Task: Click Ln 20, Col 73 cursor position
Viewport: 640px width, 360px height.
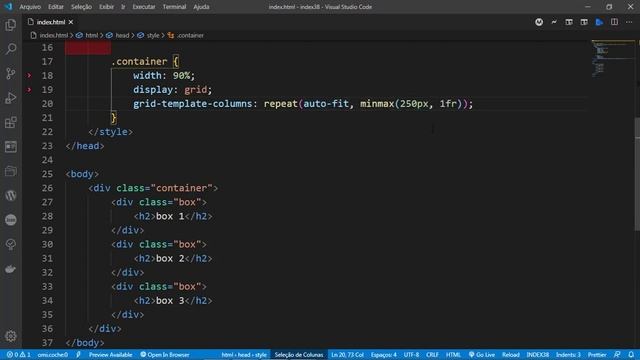Action: [347, 355]
